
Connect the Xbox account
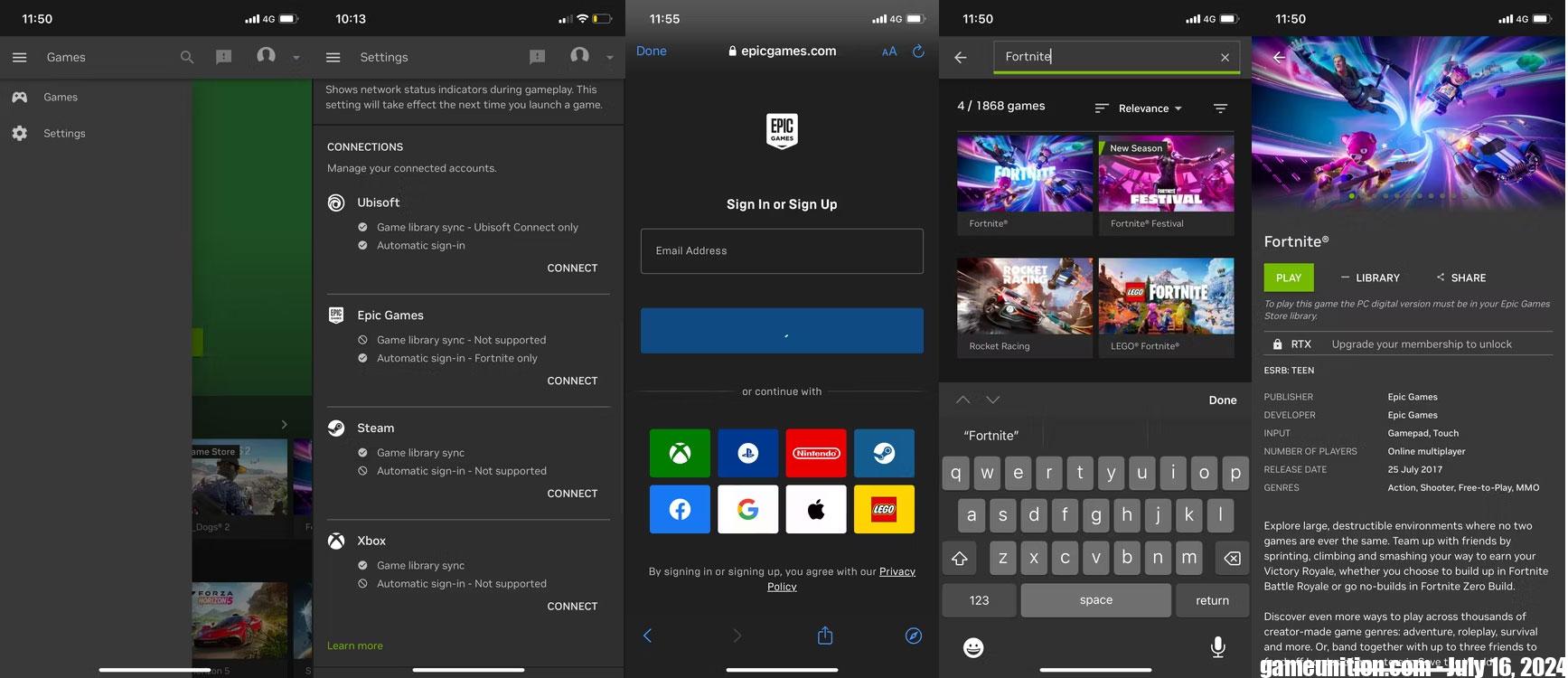click(x=572, y=607)
